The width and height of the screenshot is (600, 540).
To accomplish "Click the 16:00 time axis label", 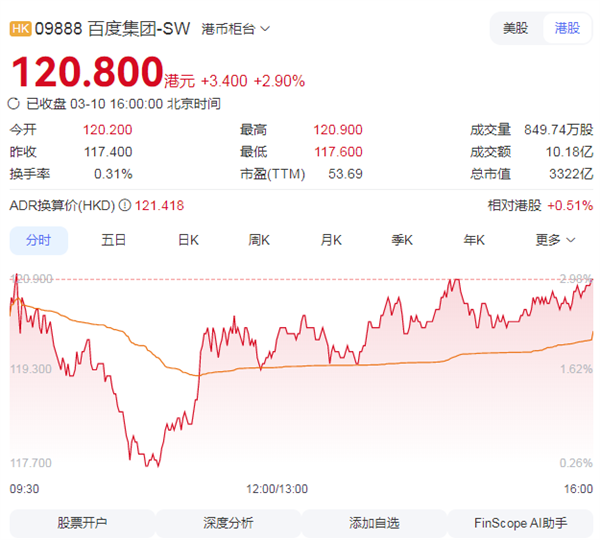I will (578, 489).
